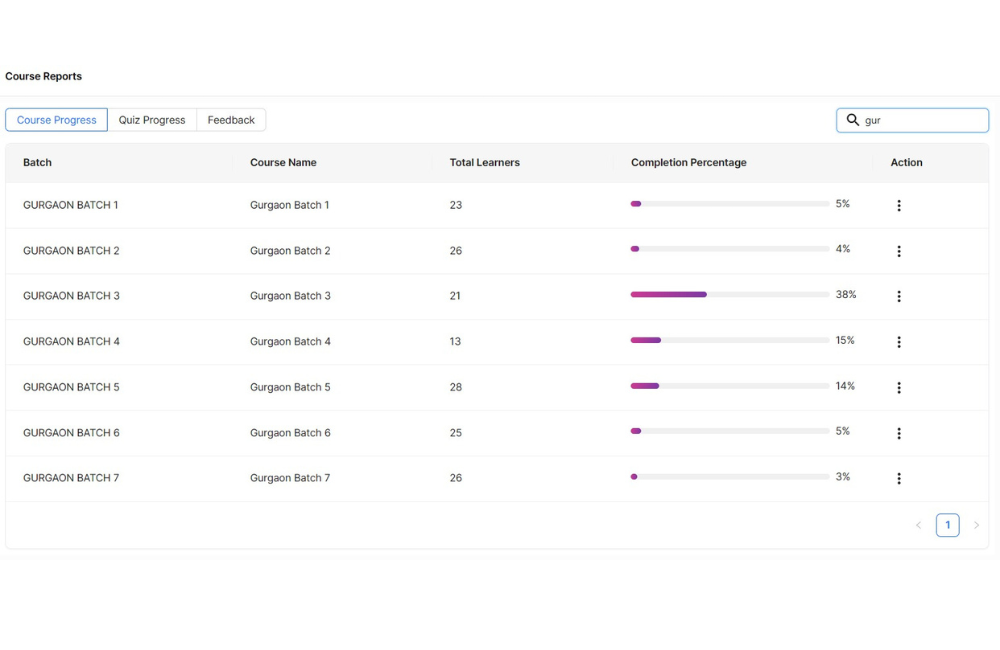Click the 15% completion value

[x=845, y=341]
